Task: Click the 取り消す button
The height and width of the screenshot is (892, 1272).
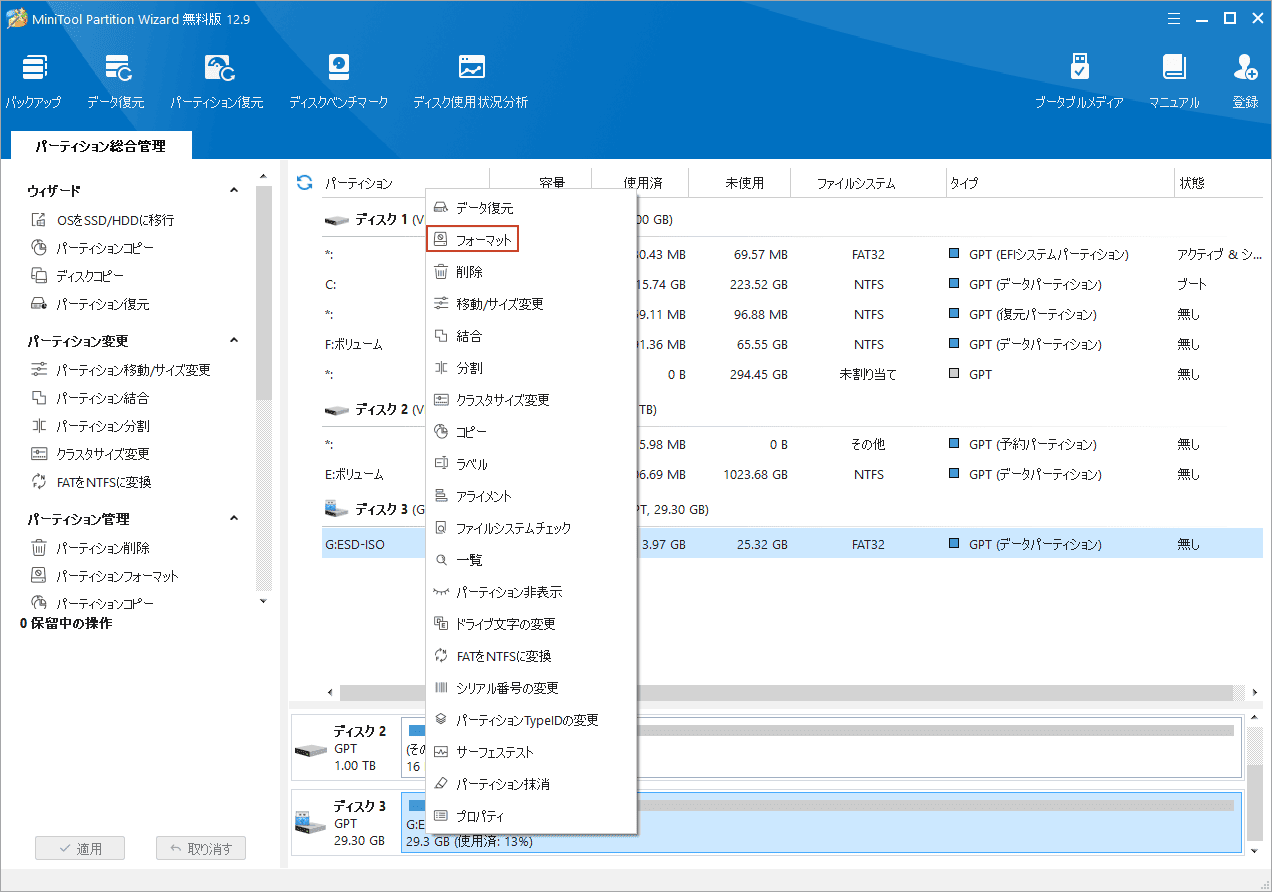Action: click(x=201, y=848)
